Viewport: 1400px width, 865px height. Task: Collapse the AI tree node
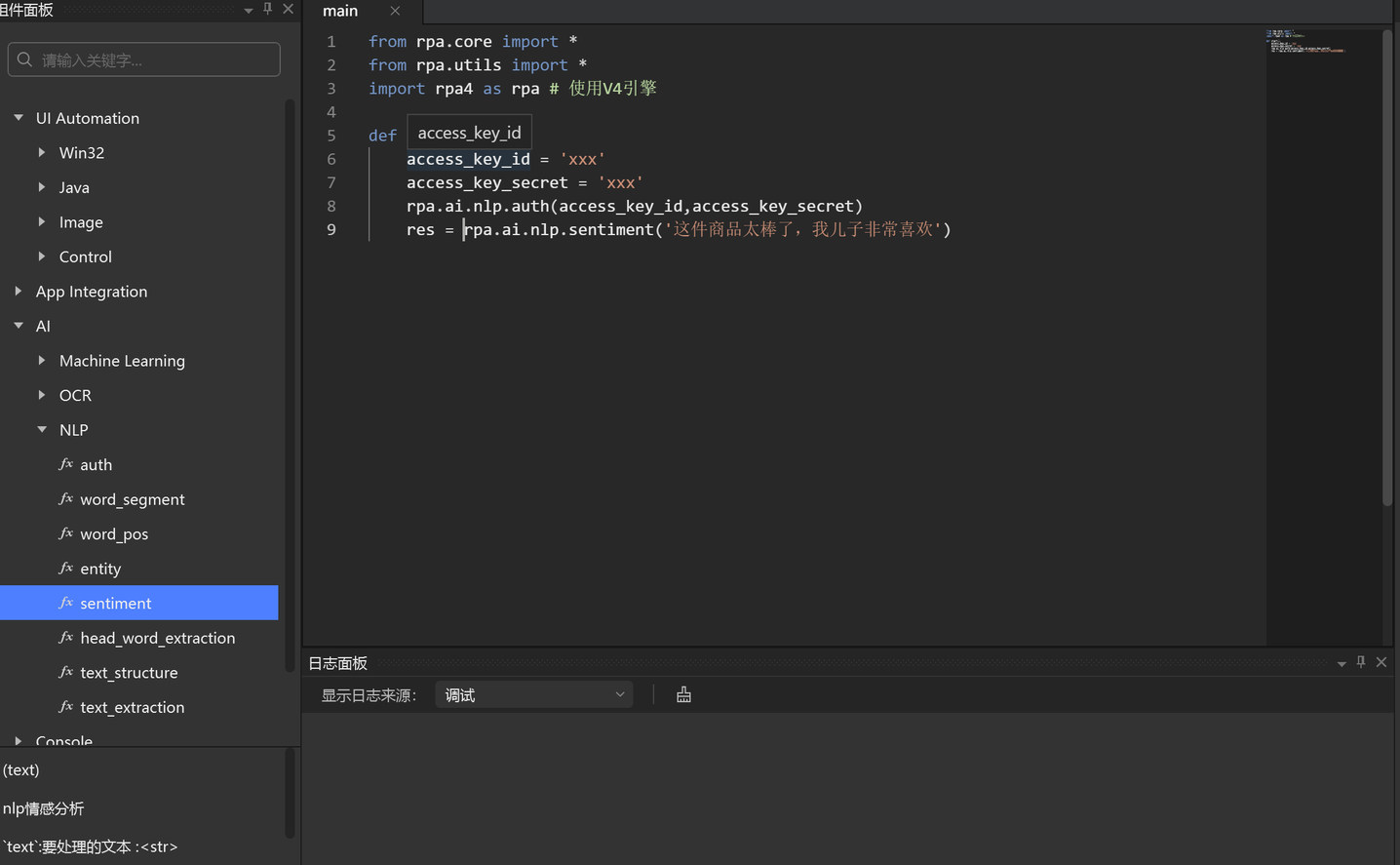[x=19, y=326]
